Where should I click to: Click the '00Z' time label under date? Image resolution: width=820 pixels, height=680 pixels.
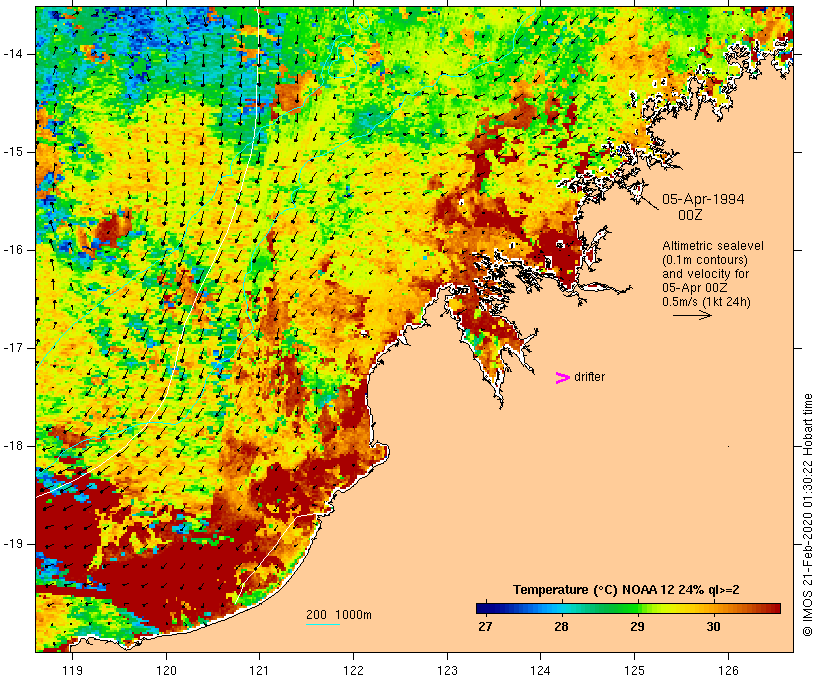(690, 215)
